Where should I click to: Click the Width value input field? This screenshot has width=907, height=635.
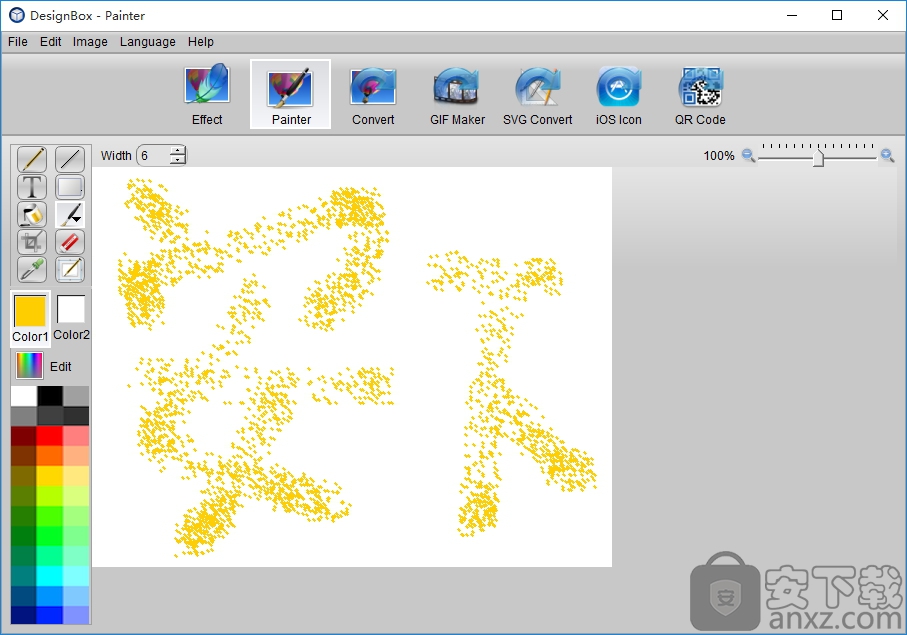point(153,156)
